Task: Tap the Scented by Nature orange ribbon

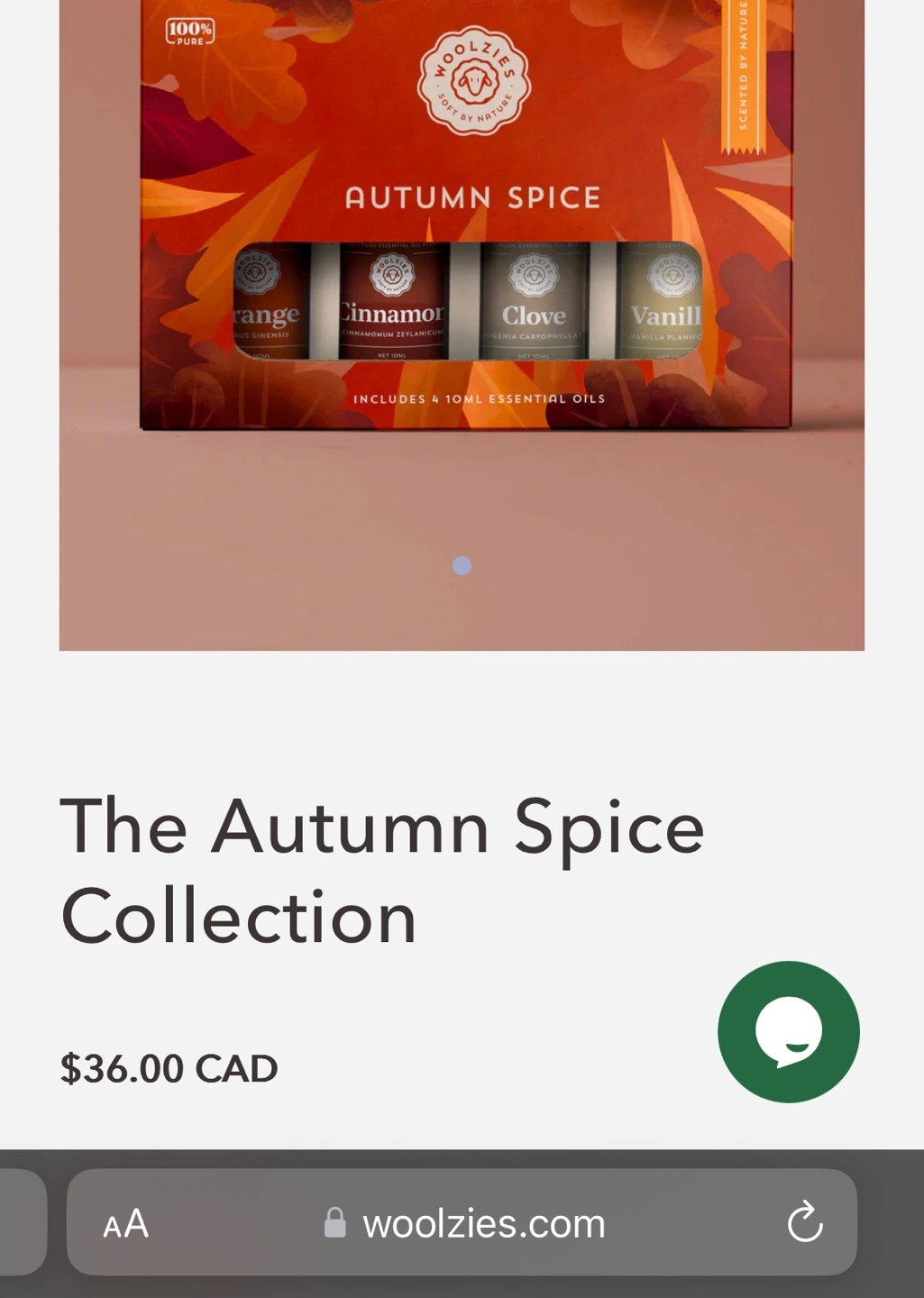Action: click(743, 77)
